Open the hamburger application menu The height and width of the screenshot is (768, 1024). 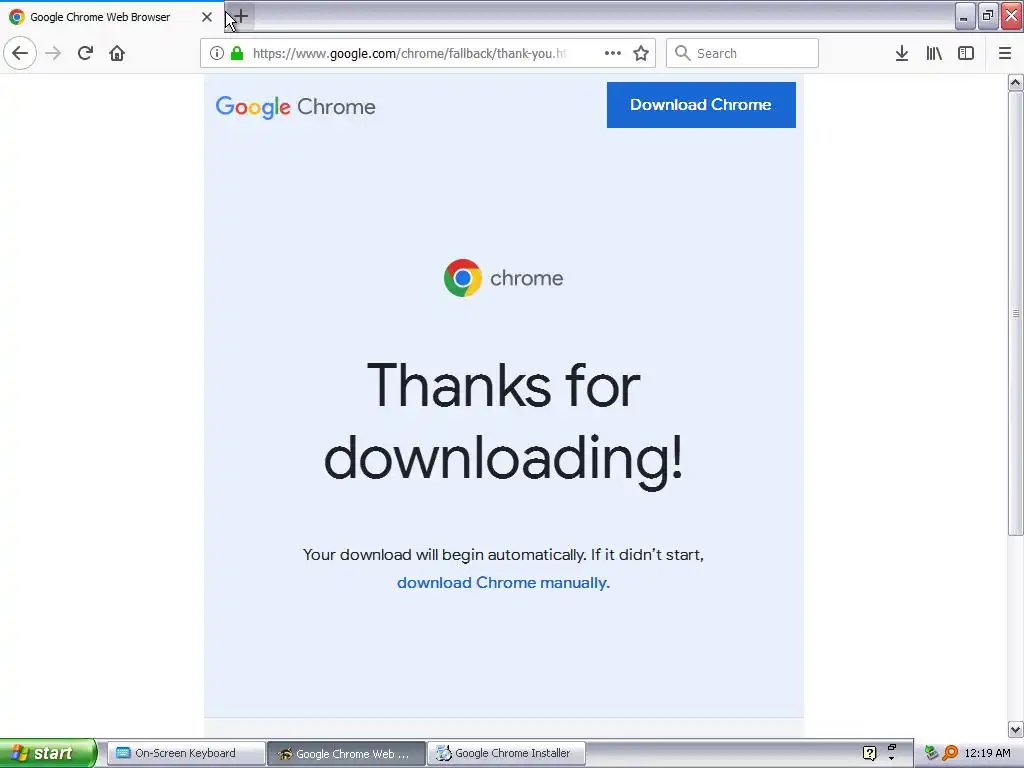click(1005, 53)
